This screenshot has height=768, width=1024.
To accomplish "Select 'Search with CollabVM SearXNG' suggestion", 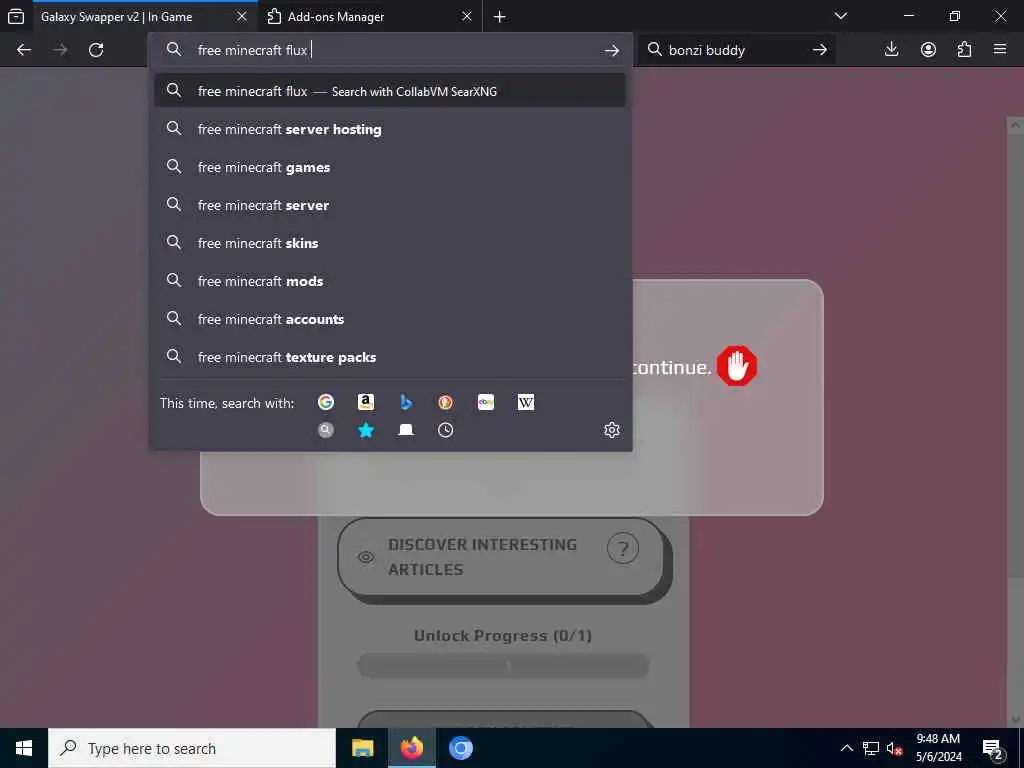I will coord(390,91).
